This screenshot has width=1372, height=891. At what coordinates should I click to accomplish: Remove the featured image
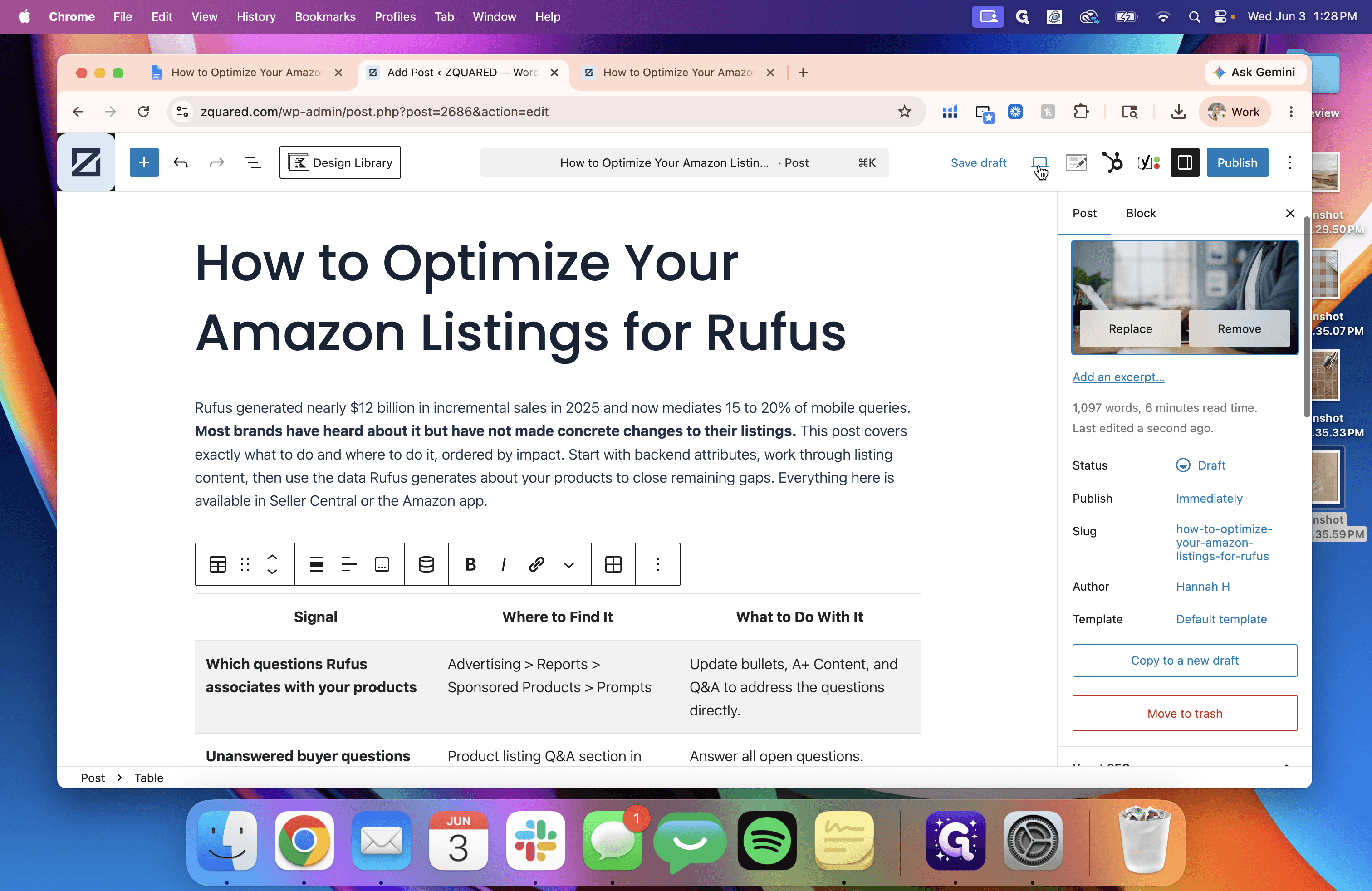pos(1239,328)
